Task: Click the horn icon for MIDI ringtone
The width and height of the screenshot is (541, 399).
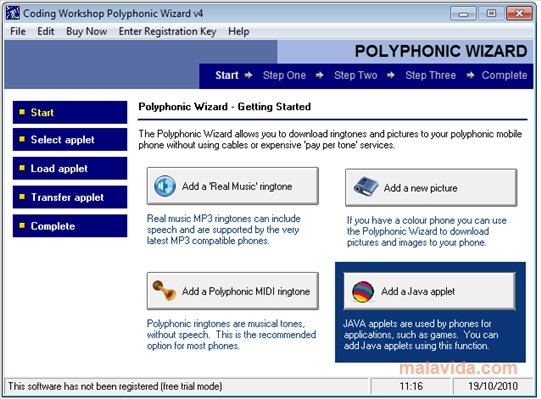Action: [164, 290]
